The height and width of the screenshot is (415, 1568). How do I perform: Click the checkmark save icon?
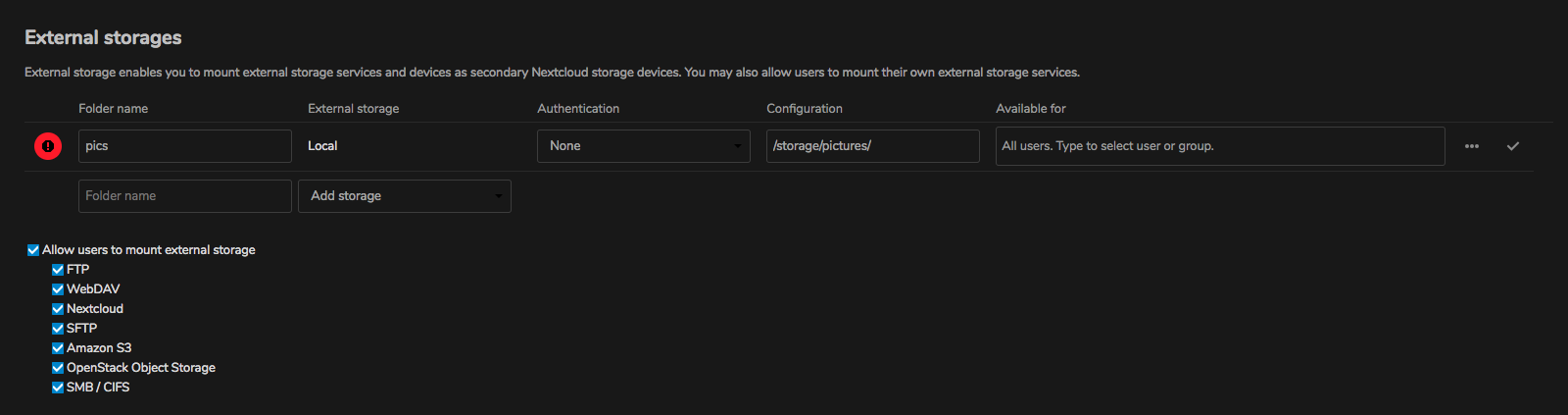tap(1513, 146)
